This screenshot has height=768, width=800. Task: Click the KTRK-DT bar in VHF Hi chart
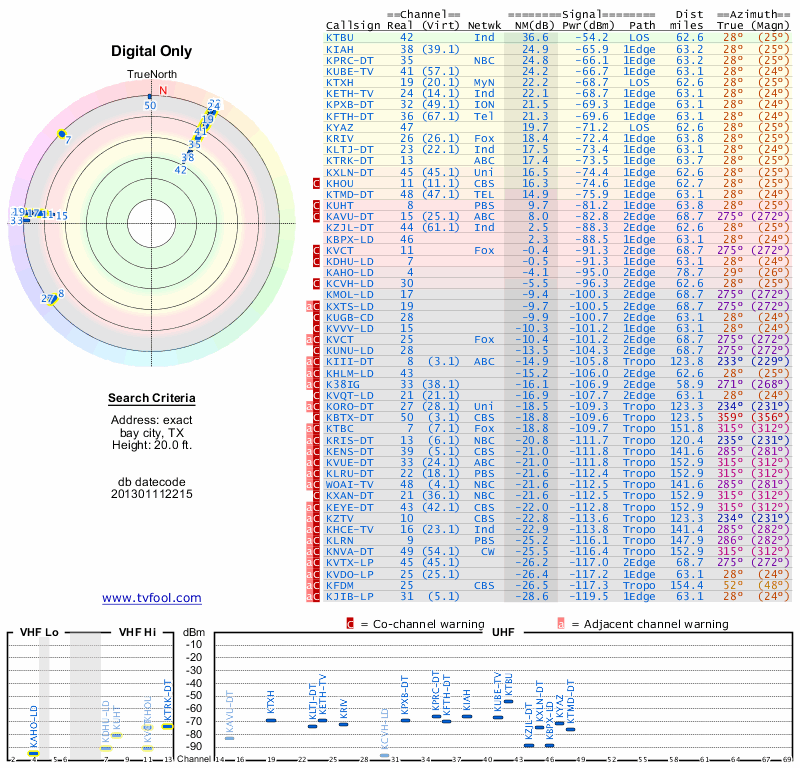point(167,727)
